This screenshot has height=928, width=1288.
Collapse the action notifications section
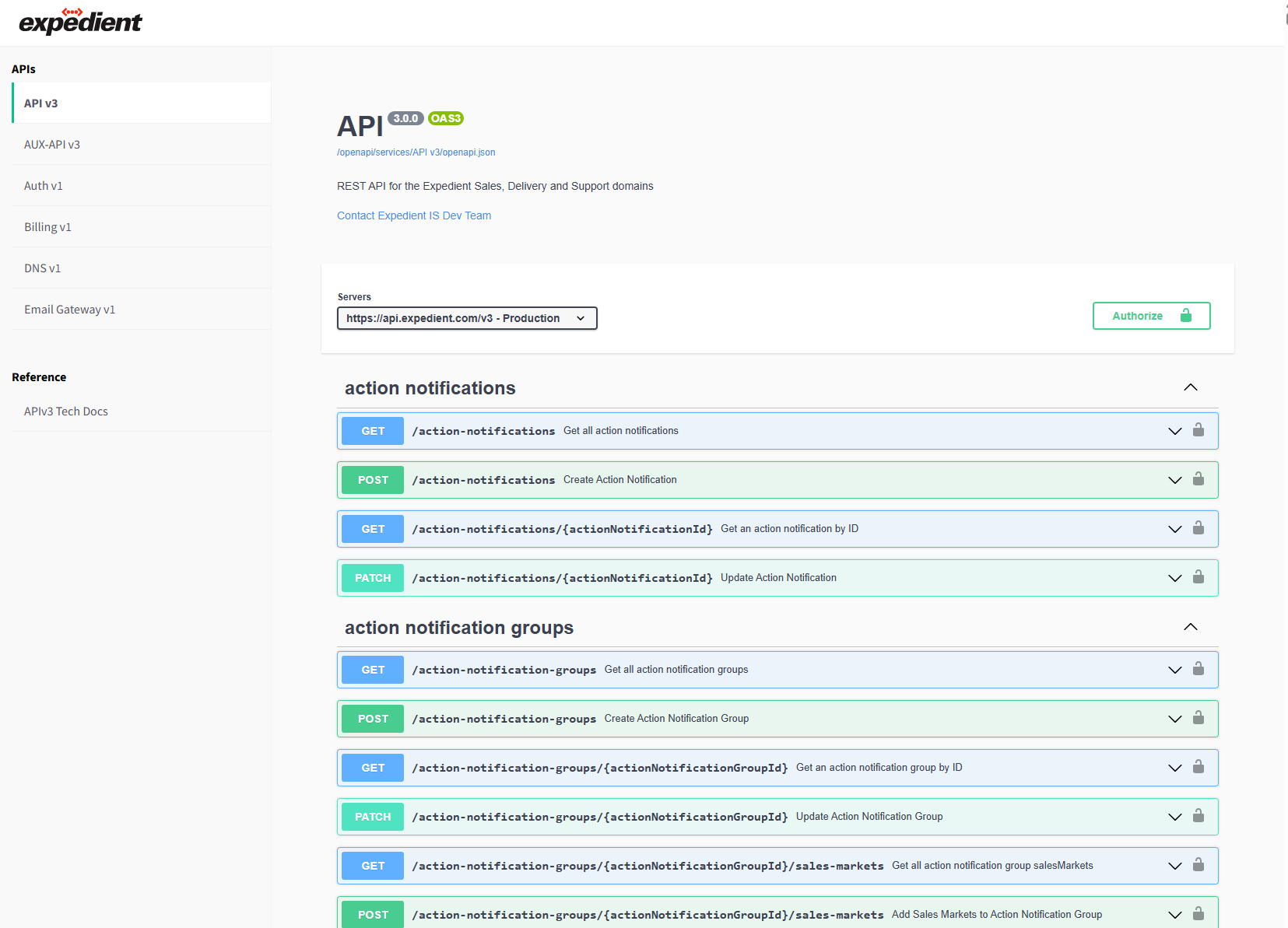tap(1190, 387)
